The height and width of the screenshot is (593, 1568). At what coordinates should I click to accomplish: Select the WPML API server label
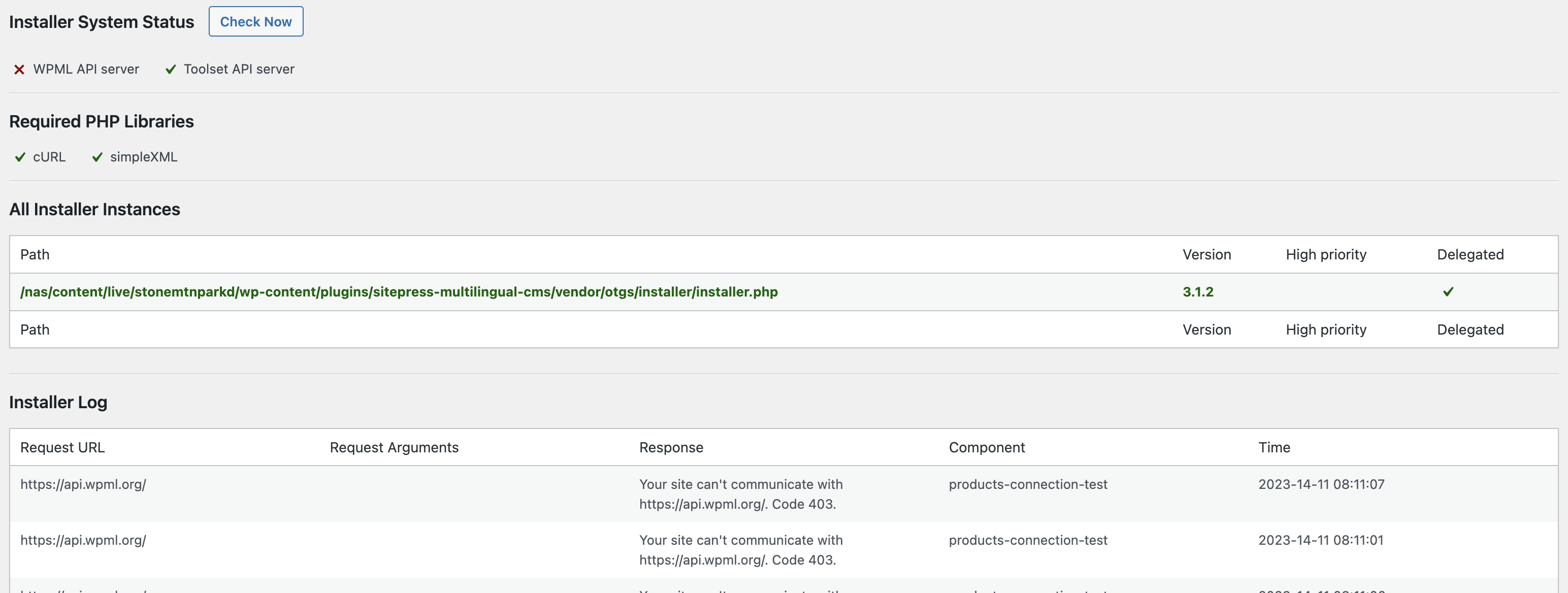click(86, 70)
